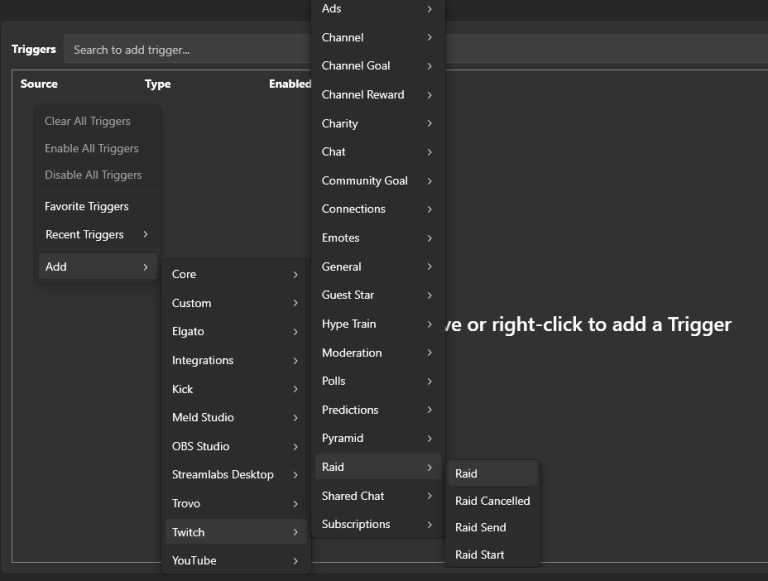Click the Type column header

[158, 84]
